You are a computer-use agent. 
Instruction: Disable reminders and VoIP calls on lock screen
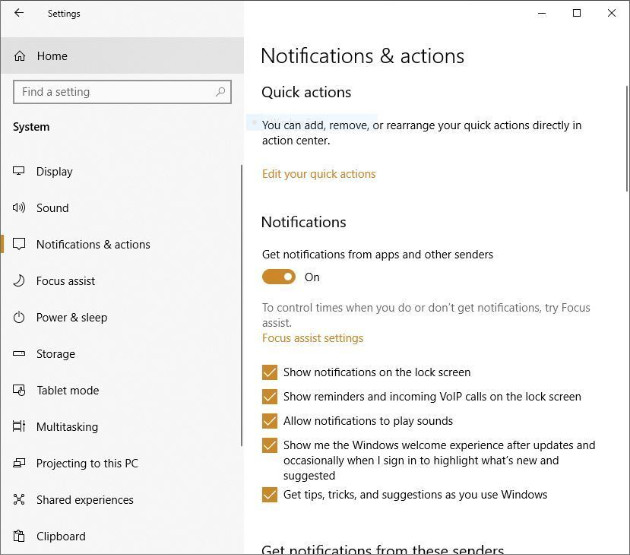pos(269,396)
